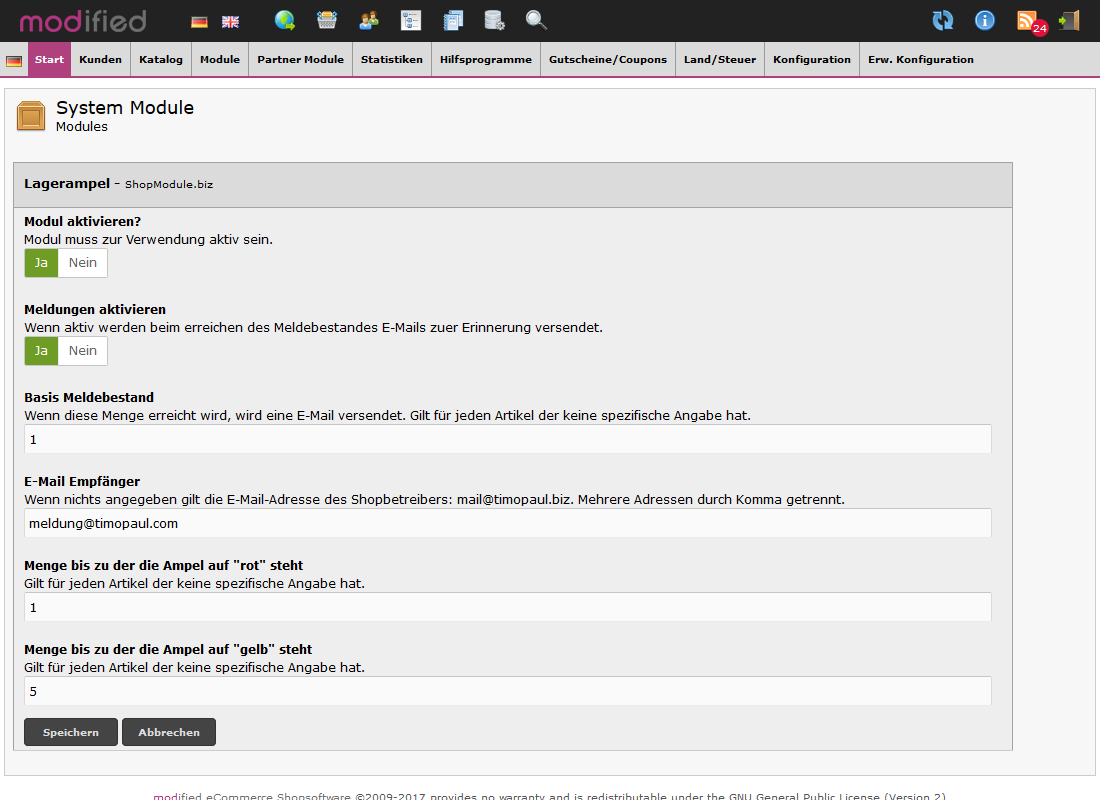Expand the Hilfsprogramme menu
1100x800 pixels.
pyautogui.click(x=486, y=60)
